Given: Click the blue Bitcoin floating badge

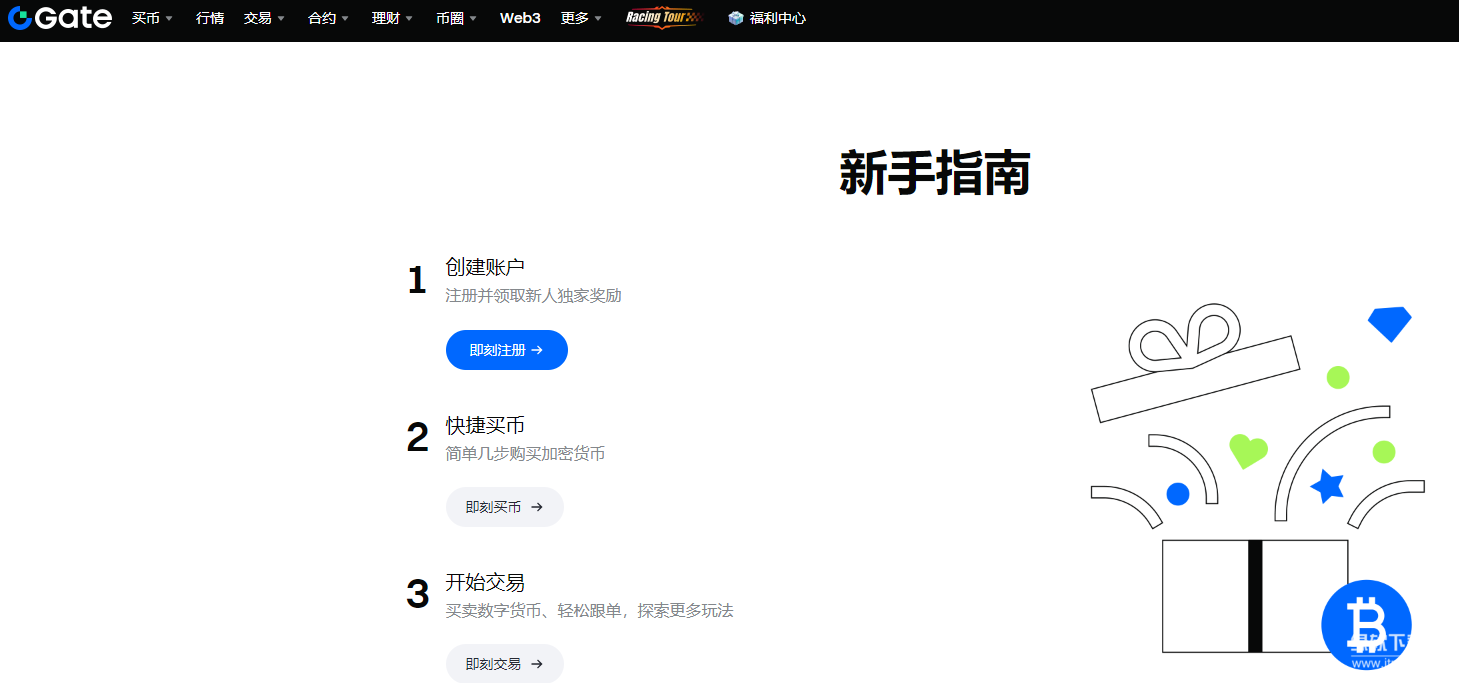Looking at the screenshot, I should (1366, 624).
